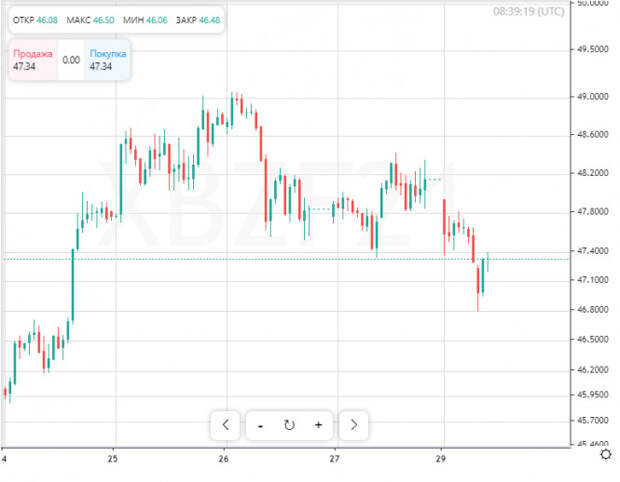Click the date 29 on time axis
Viewport: 620px width, 482px height.
441,459
